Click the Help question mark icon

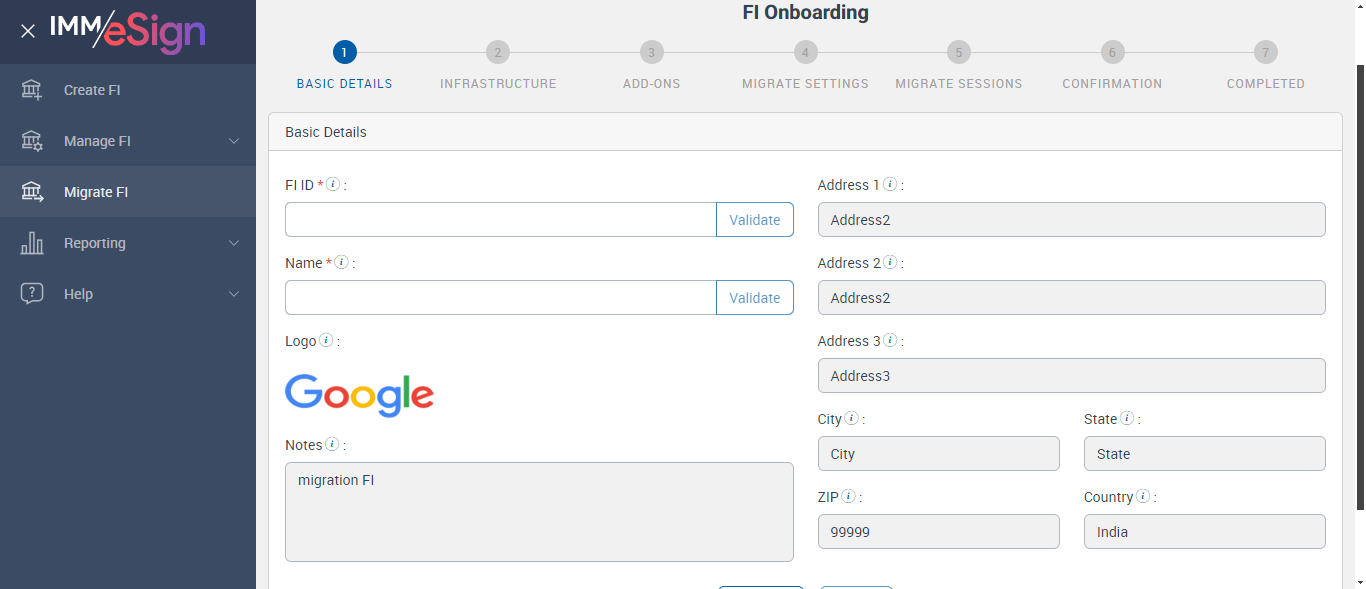(x=32, y=294)
